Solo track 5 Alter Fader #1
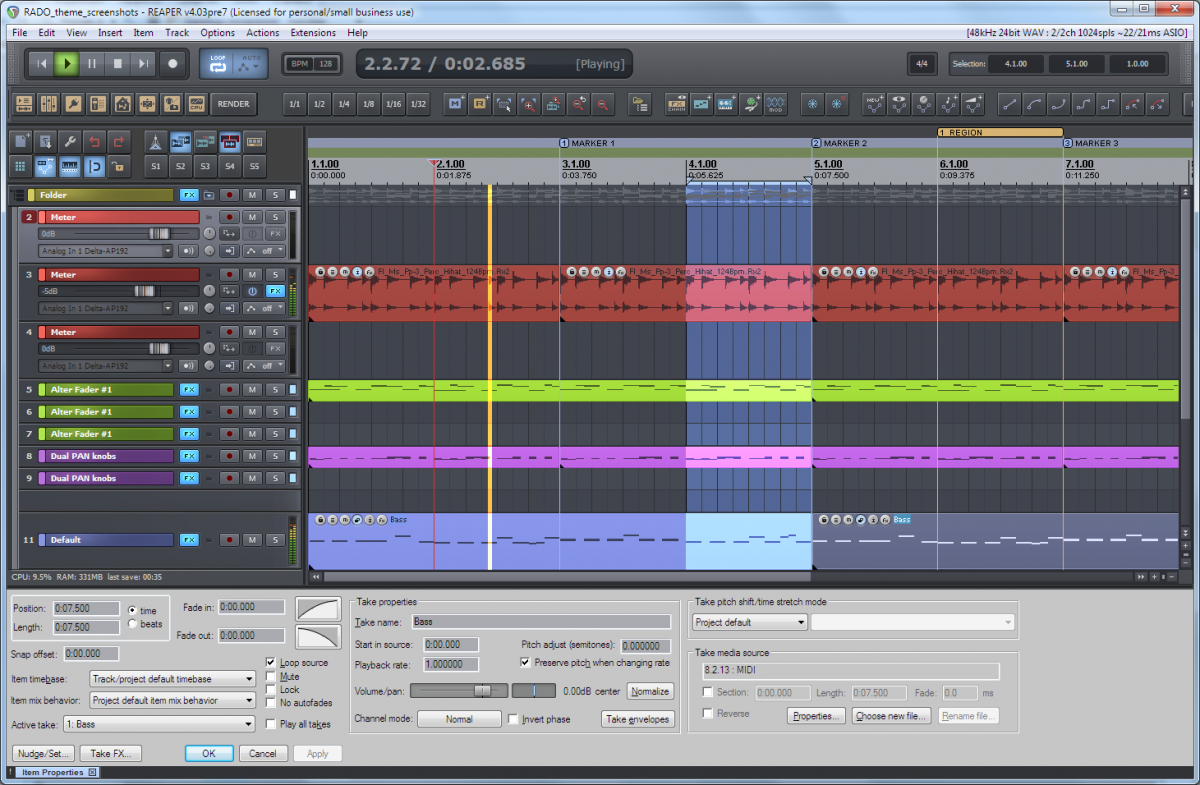Screen dimensions: 1200x785 tap(274, 390)
